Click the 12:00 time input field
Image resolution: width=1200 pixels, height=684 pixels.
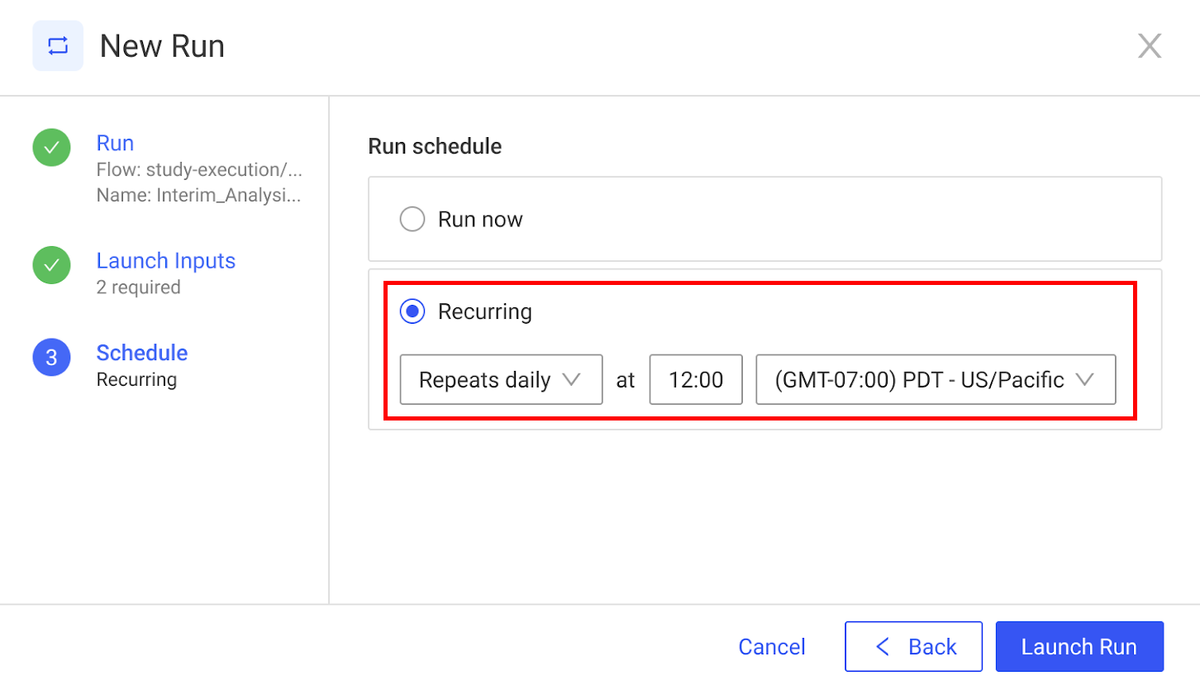pyautogui.click(x=696, y=380)
